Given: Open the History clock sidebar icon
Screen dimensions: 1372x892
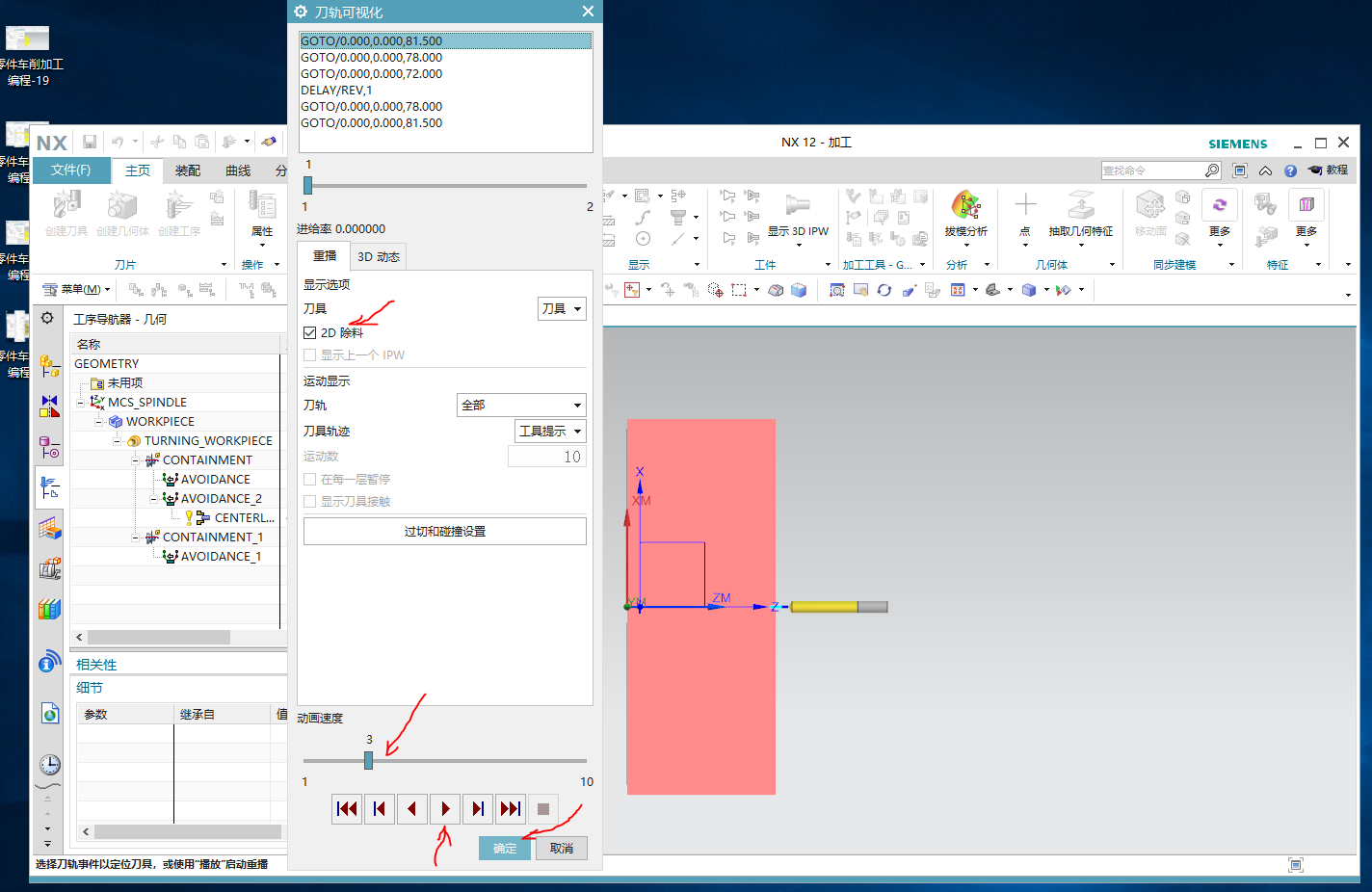Looking at the screenshot, I should point(49,765).
